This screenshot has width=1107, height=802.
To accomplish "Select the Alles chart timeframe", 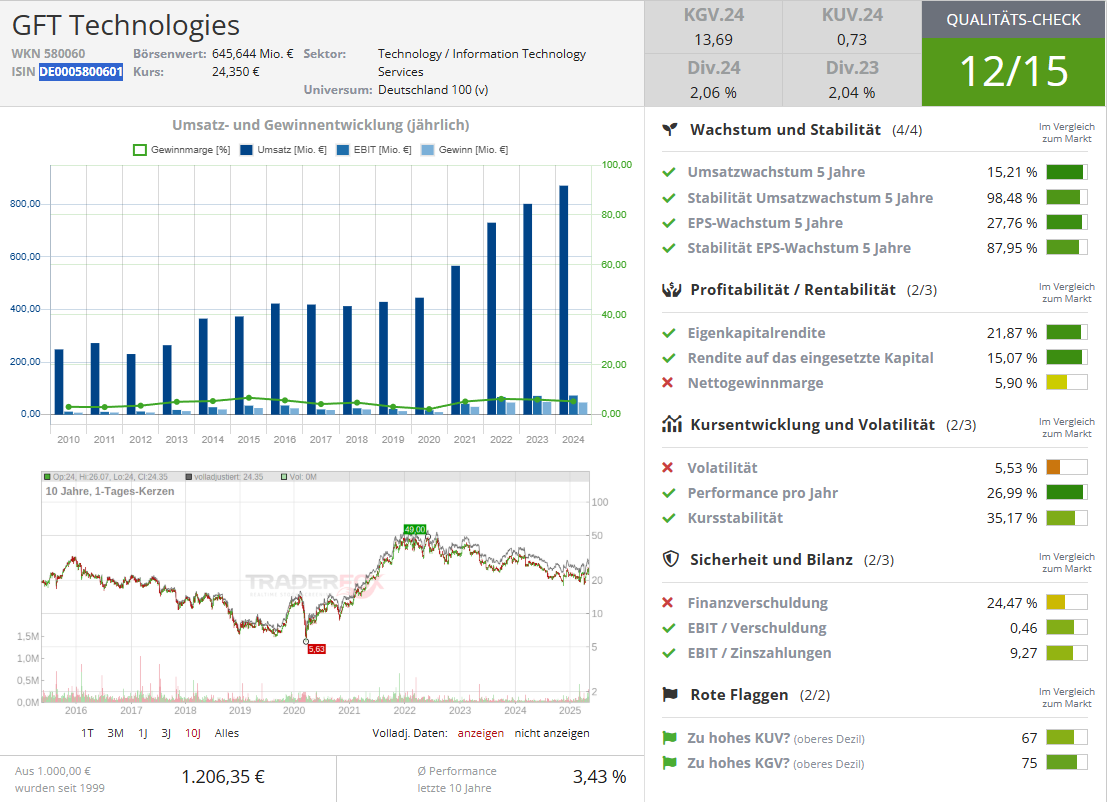I will tap(227, 733).
